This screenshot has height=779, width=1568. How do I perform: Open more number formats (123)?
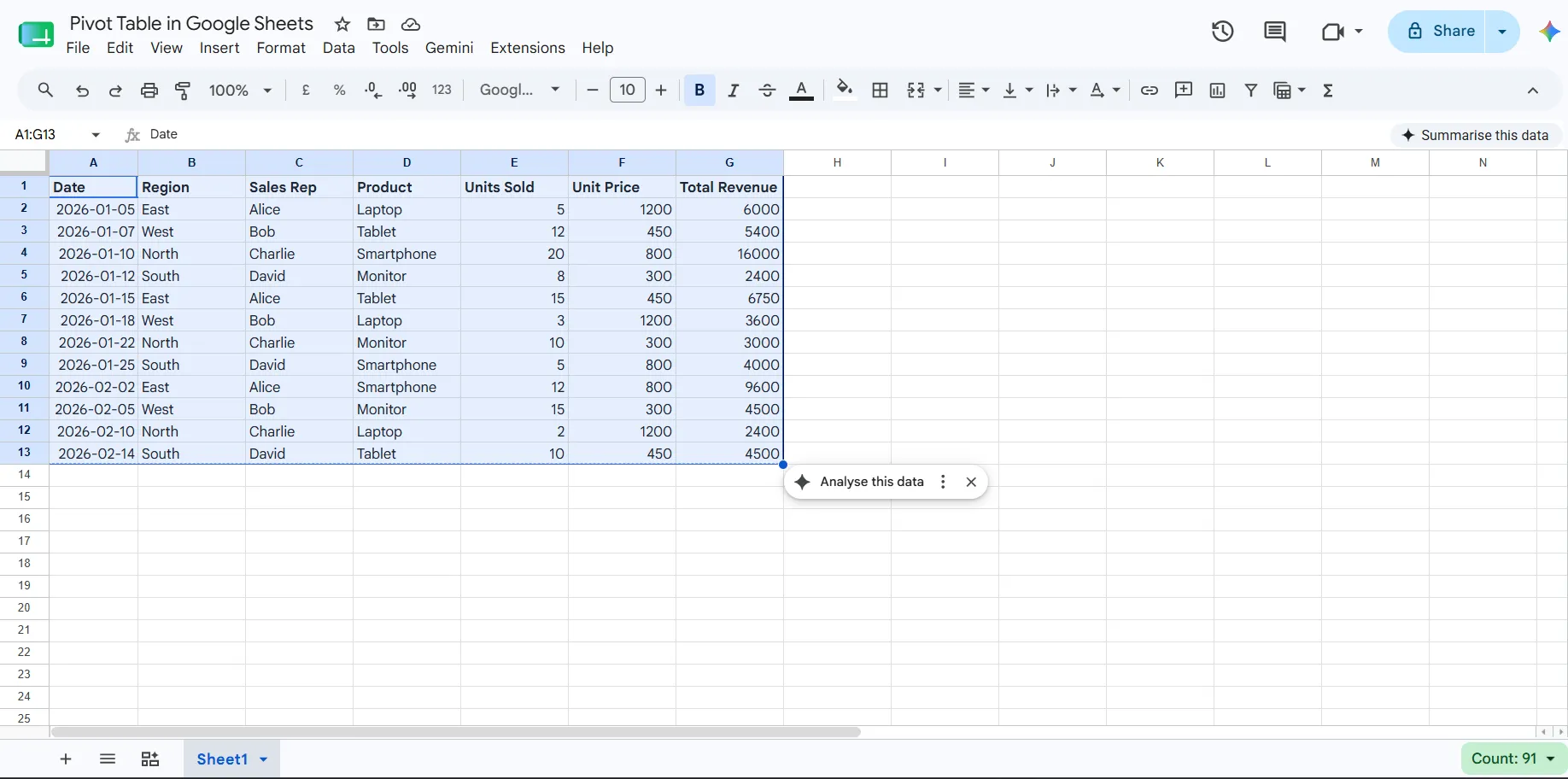coord(442,90)
